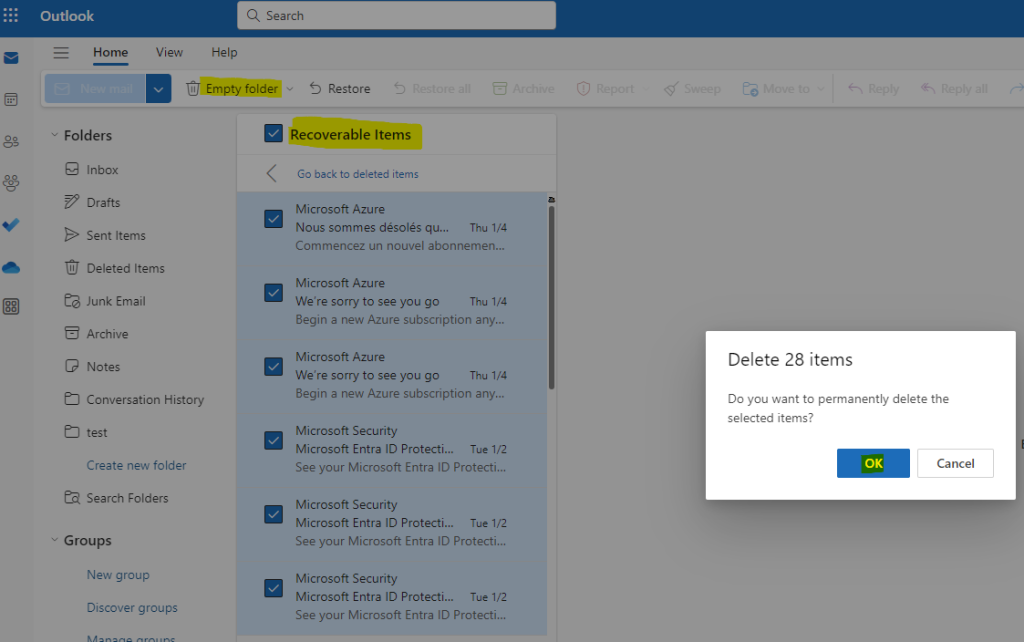Confirm deletion with the OK button
Viewport: 1024px width, 642px height.
[873, 463]
